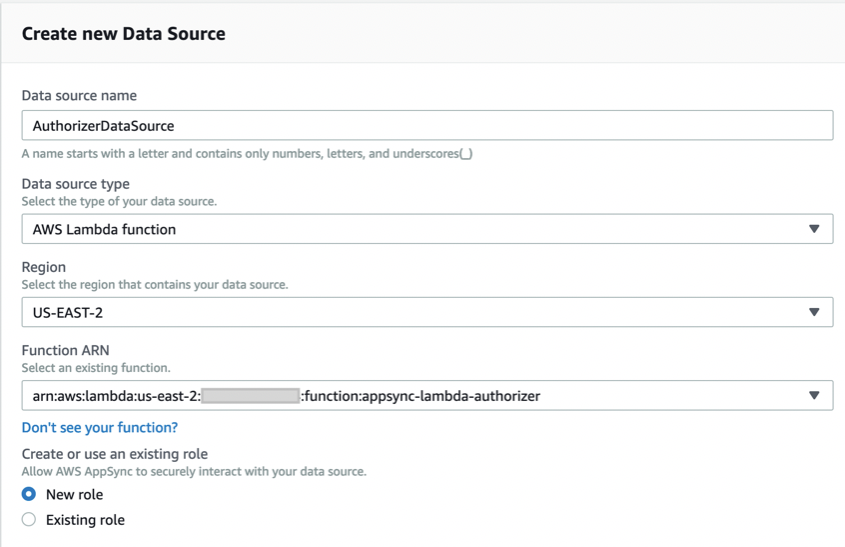This screenshot has width=845, height=547.
Task: Click the arrow icon on the Region selector
Action: (x=814, y=312)
